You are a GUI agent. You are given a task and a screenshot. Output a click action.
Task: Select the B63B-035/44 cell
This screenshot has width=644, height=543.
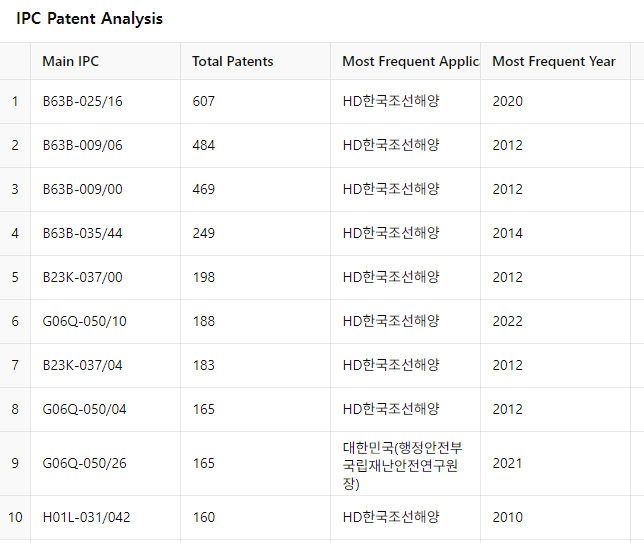point(105,233)
